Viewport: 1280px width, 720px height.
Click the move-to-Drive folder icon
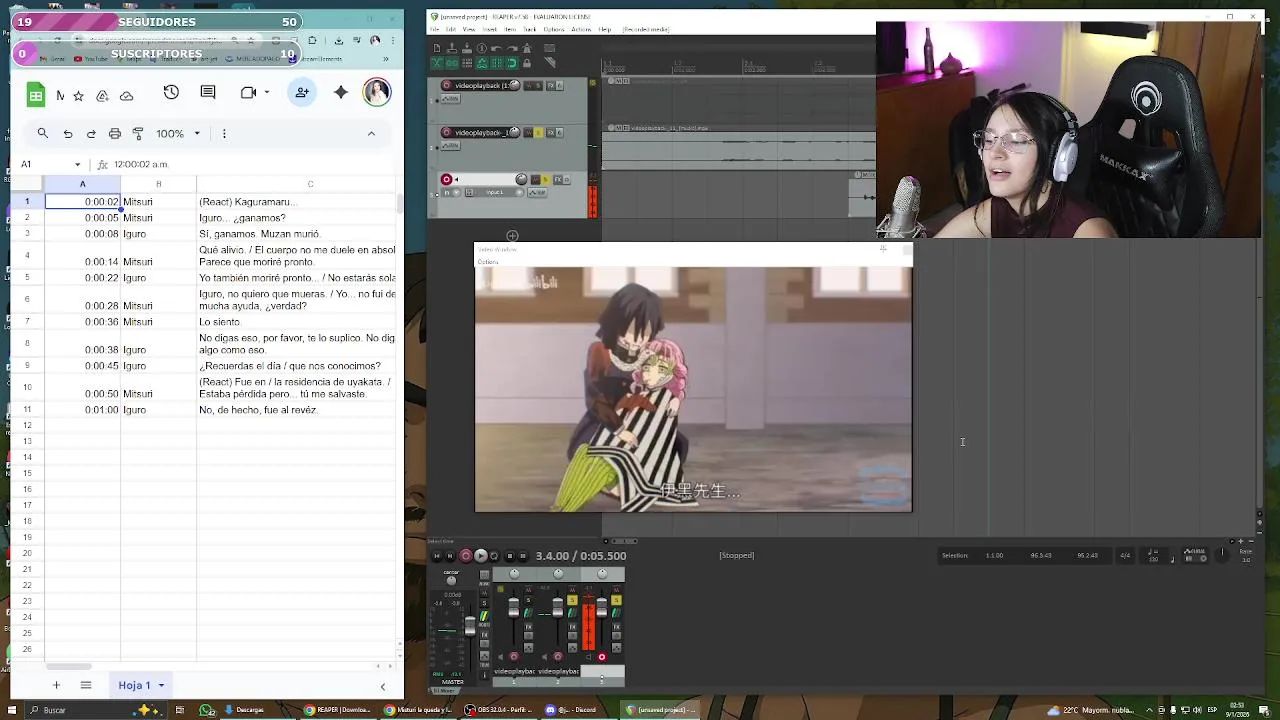[x=103, y=96]
